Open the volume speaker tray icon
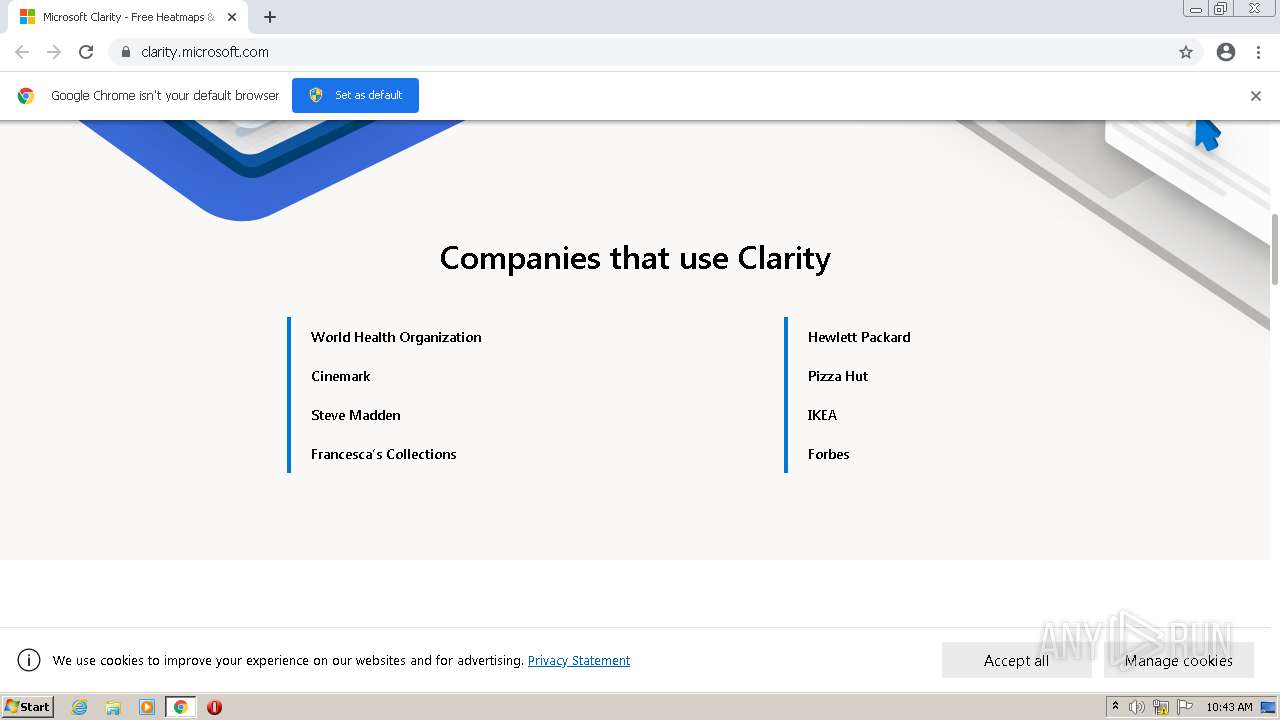This screenshot has width=1280, height=720. pos(1137,707)
